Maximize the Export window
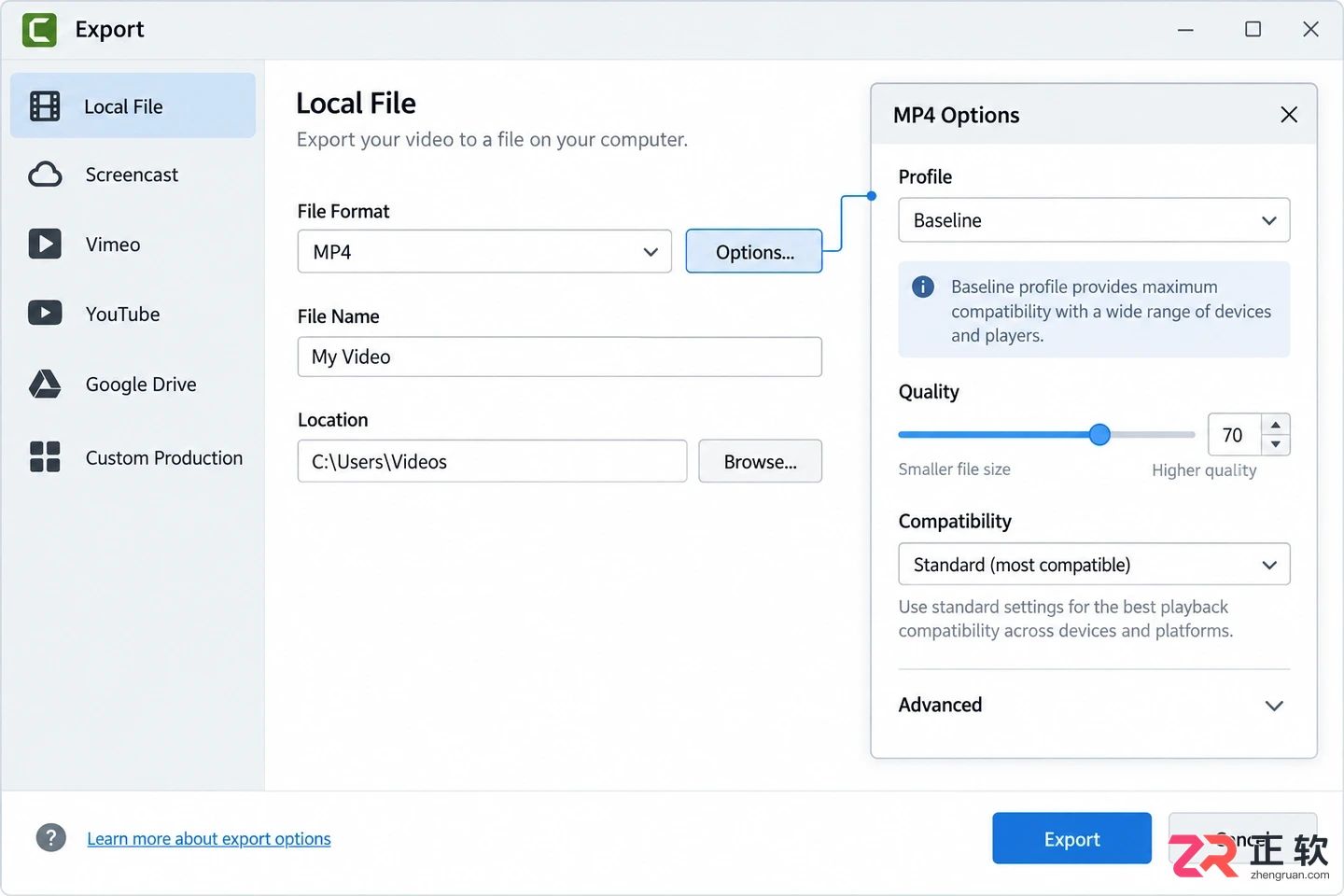1344x896 pixels. click(1253, 30)
